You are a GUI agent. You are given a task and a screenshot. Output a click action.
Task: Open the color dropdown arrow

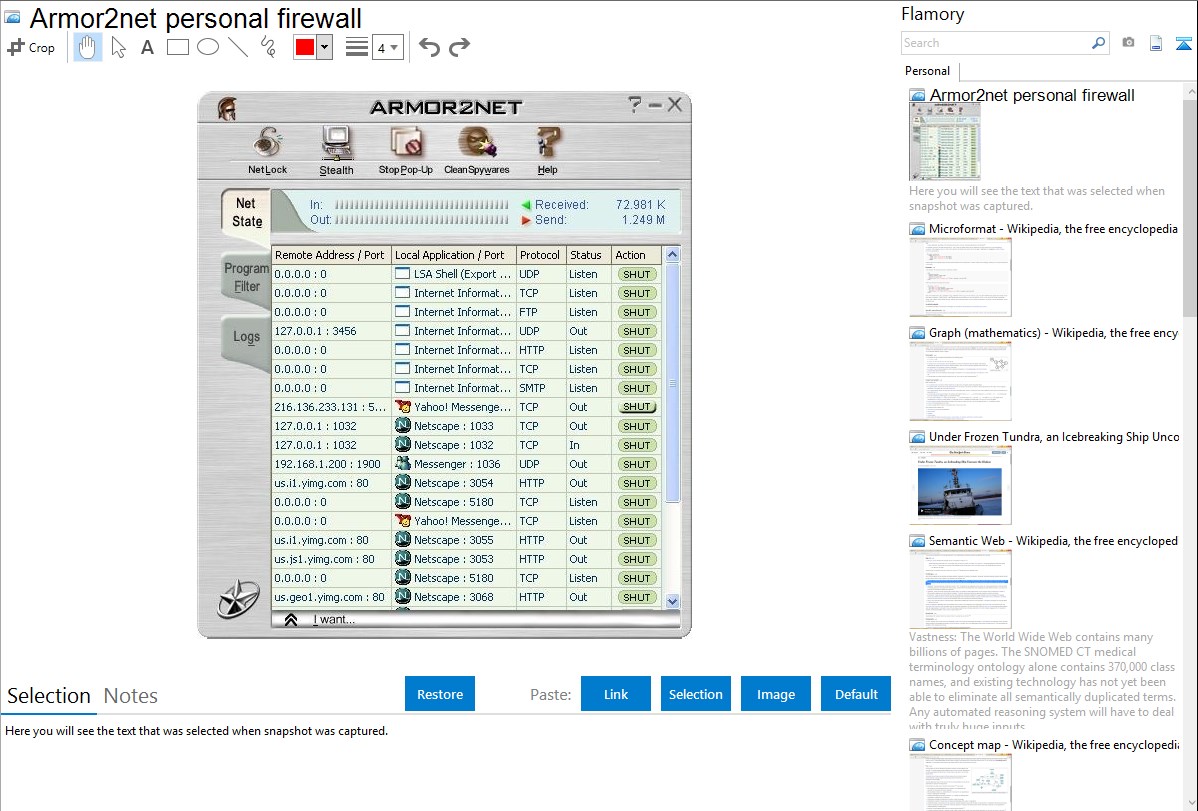(x=325, y=47)
